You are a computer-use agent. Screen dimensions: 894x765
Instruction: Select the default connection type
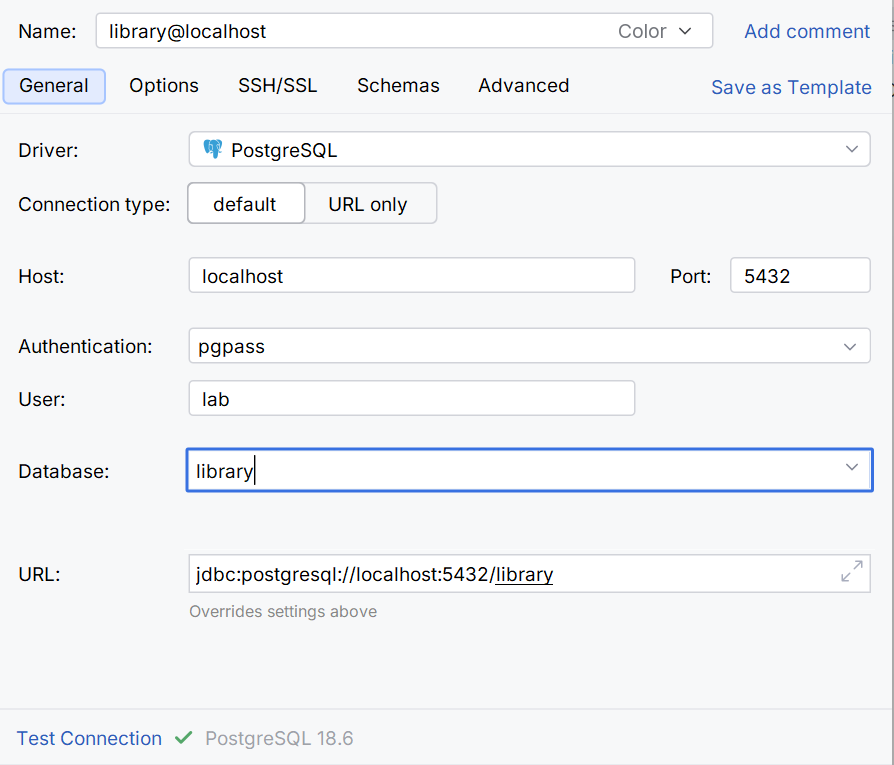pos(246,204)
